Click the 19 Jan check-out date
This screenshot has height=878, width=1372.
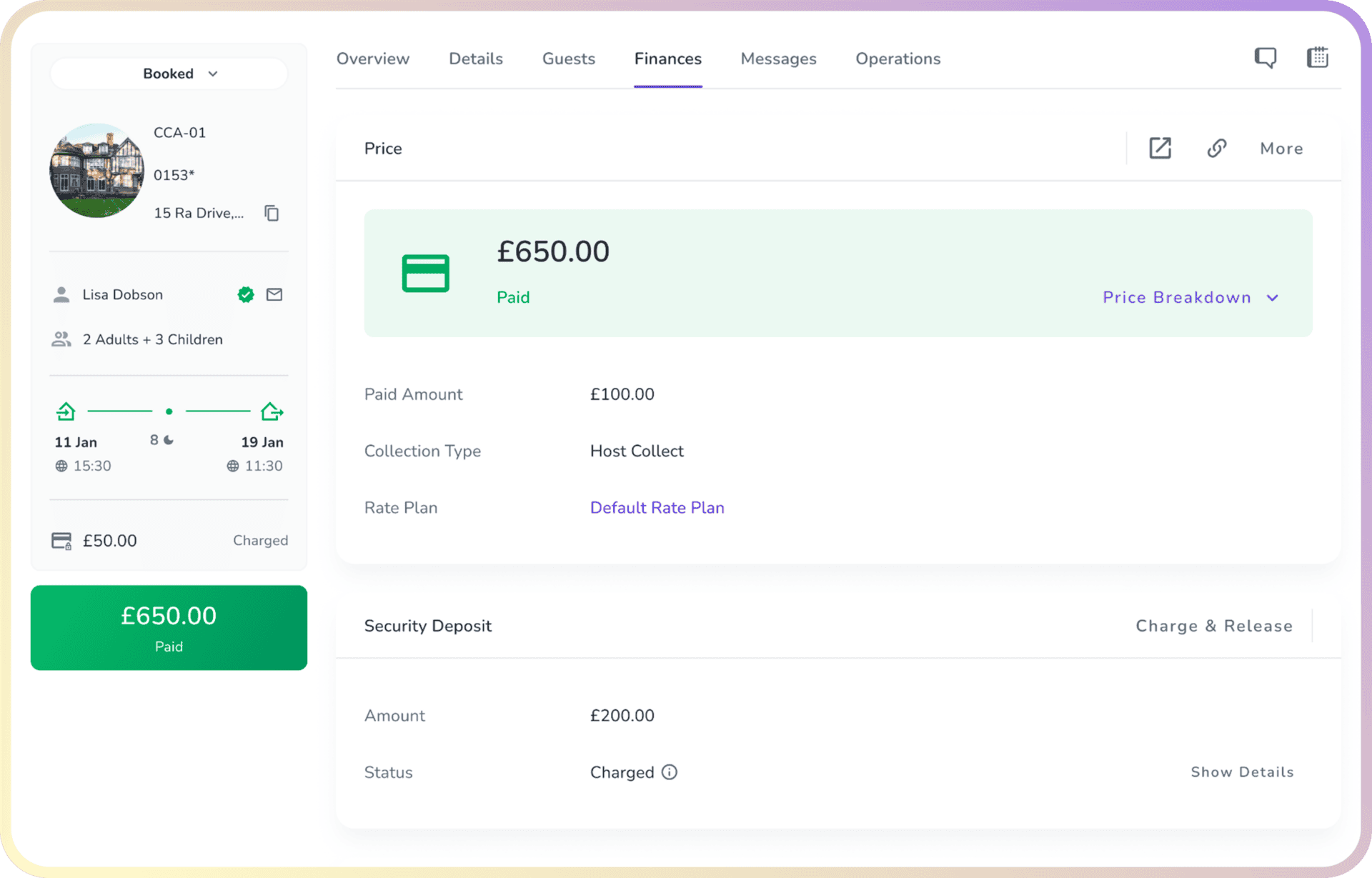click(262, 442)
